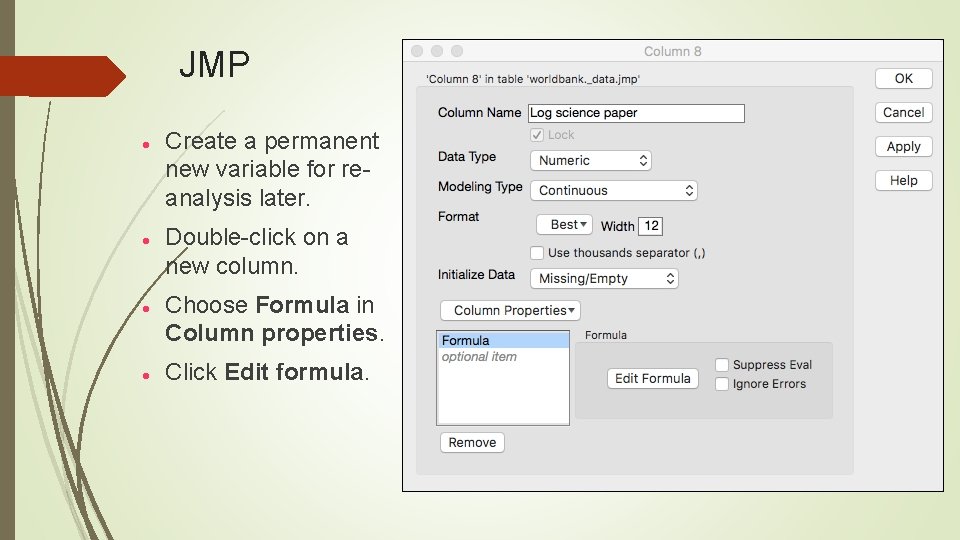This screenshot has width=960, height=540.
Task: Enable the Ignore Errors checkbox
Action: point(722,384)
